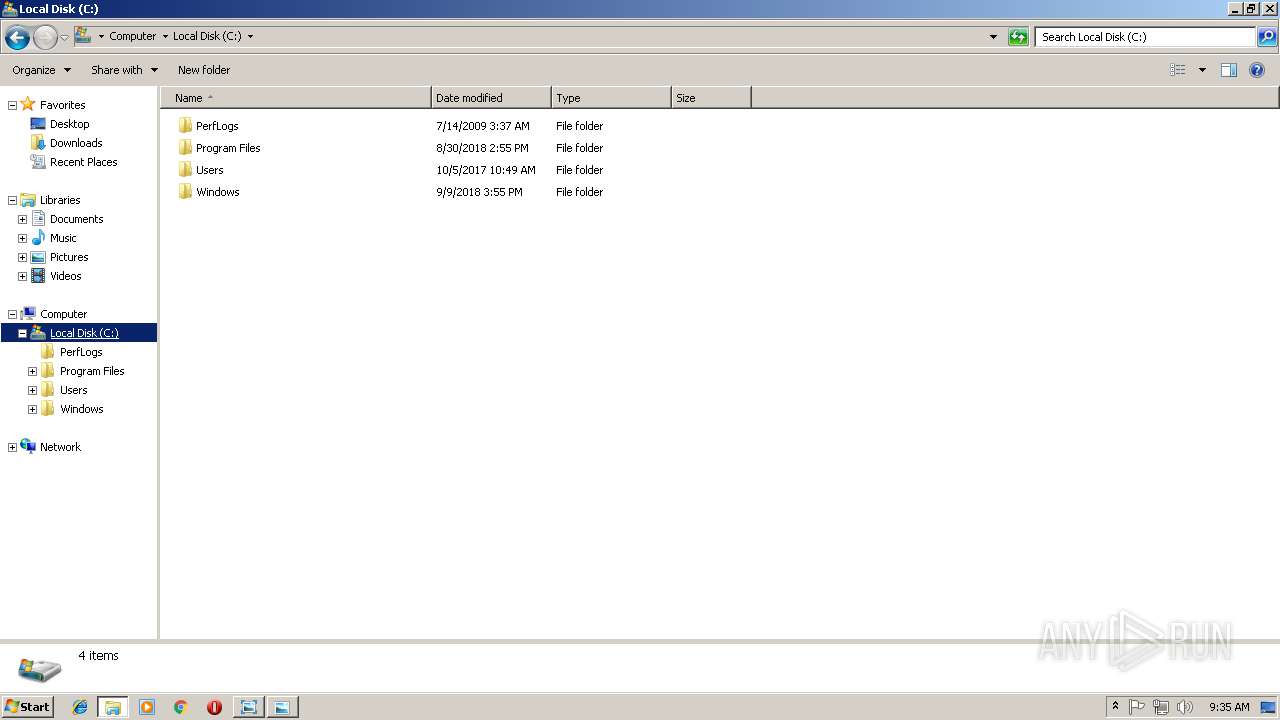Open the Share with menu
Screen dimensions: 1280x720
124,70
